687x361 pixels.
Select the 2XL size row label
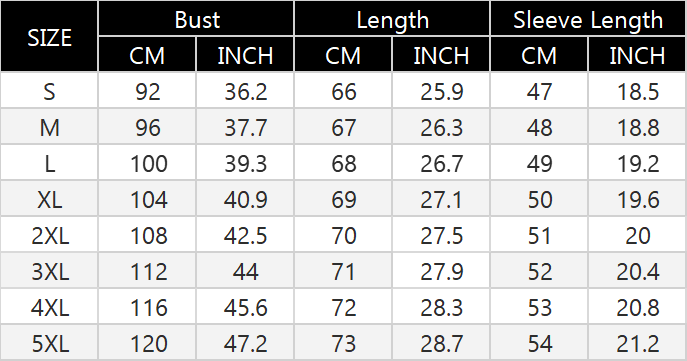point(49,235)
